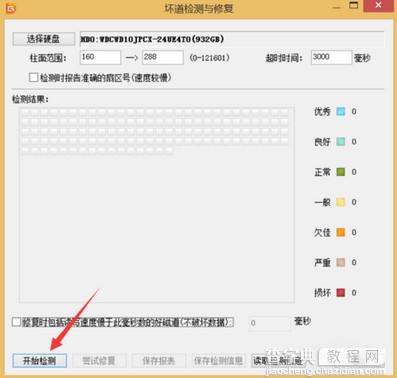
Task: Click the window title 坏道检测与修复
Action: [x=199, y=8]
